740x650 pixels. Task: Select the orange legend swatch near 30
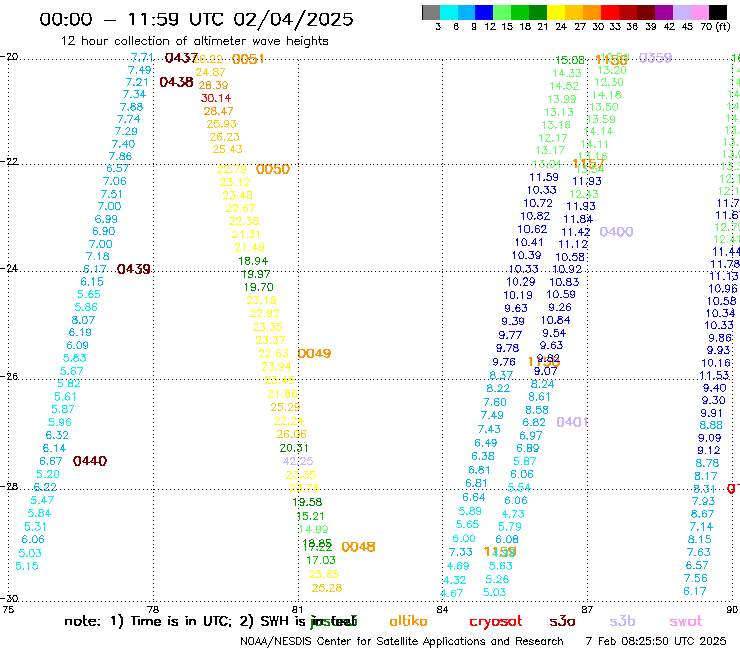click(592, 12)
